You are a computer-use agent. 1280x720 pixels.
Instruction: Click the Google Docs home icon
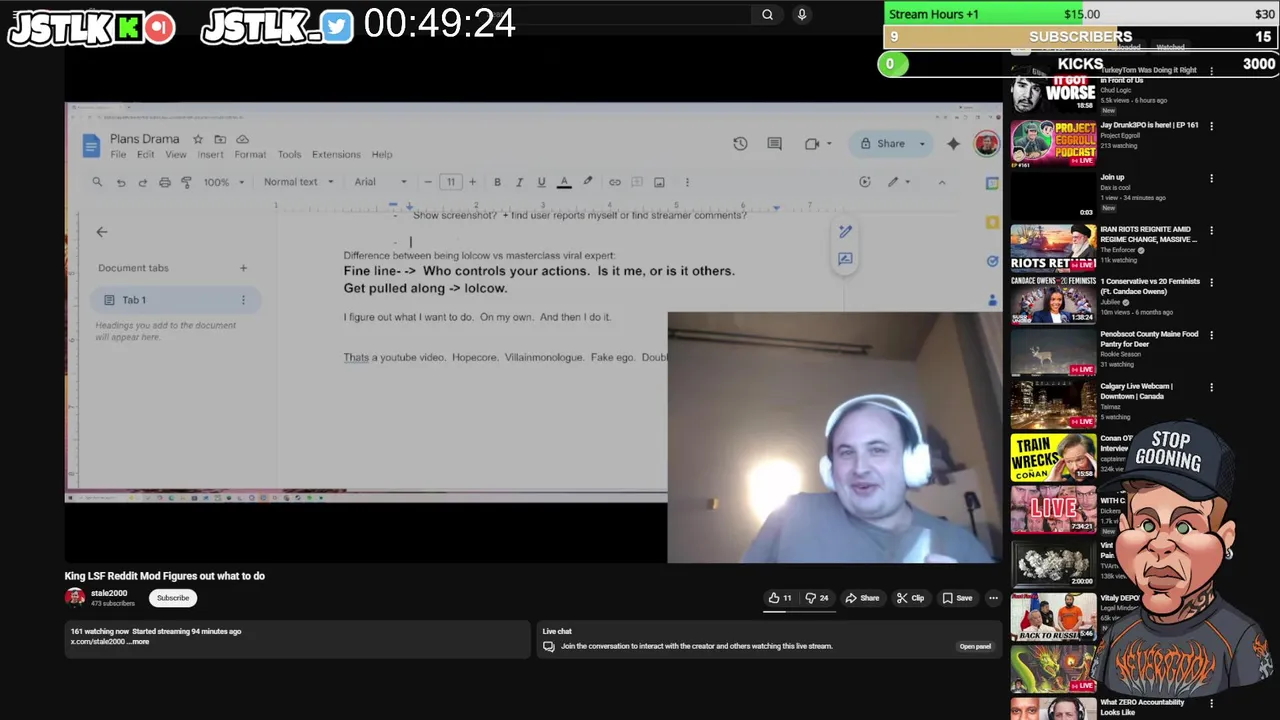pos(91,146)
